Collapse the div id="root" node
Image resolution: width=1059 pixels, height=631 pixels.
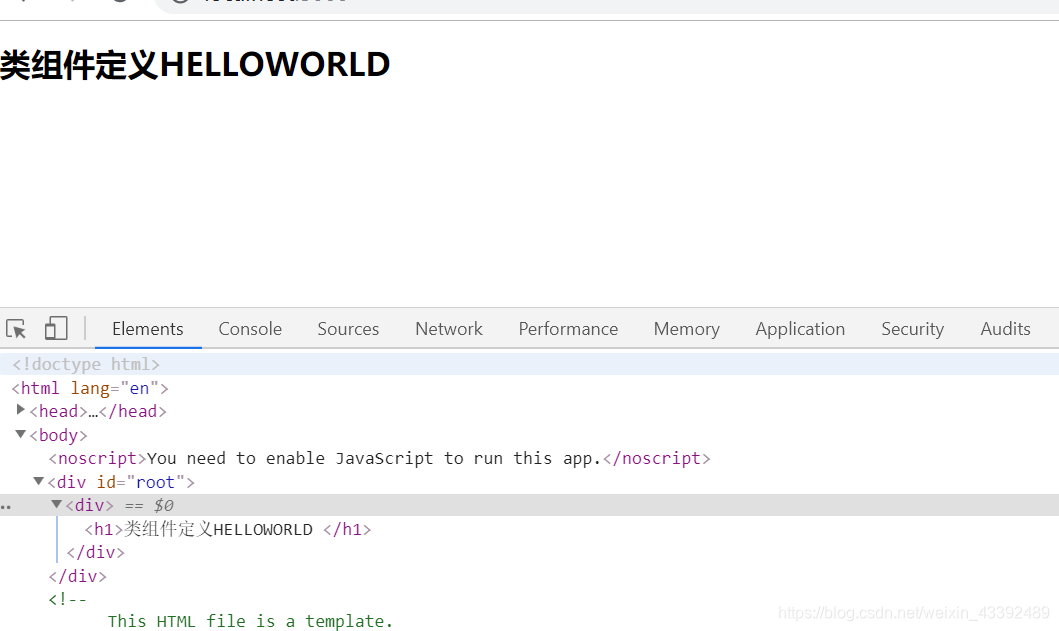click(38, 481)
